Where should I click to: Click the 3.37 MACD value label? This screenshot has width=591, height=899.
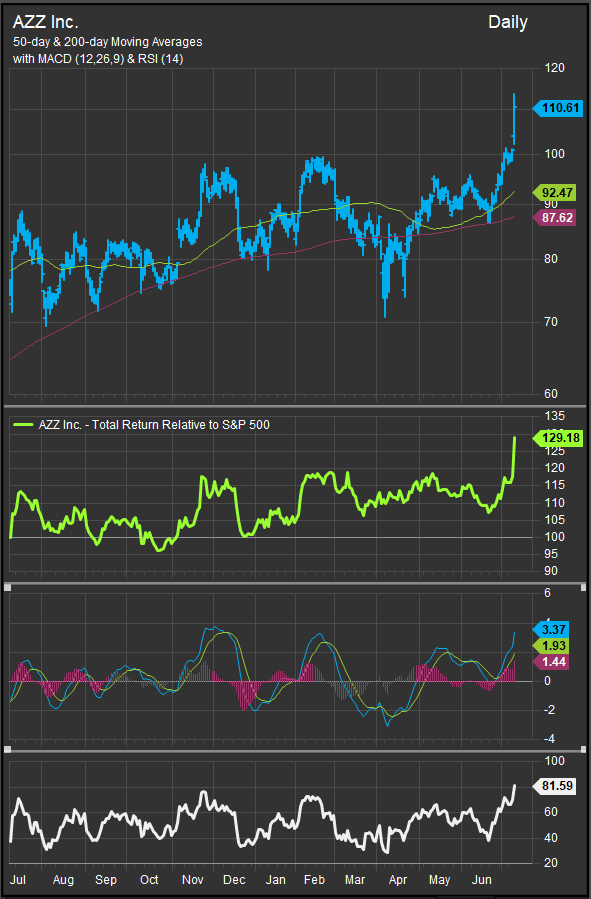550,630
